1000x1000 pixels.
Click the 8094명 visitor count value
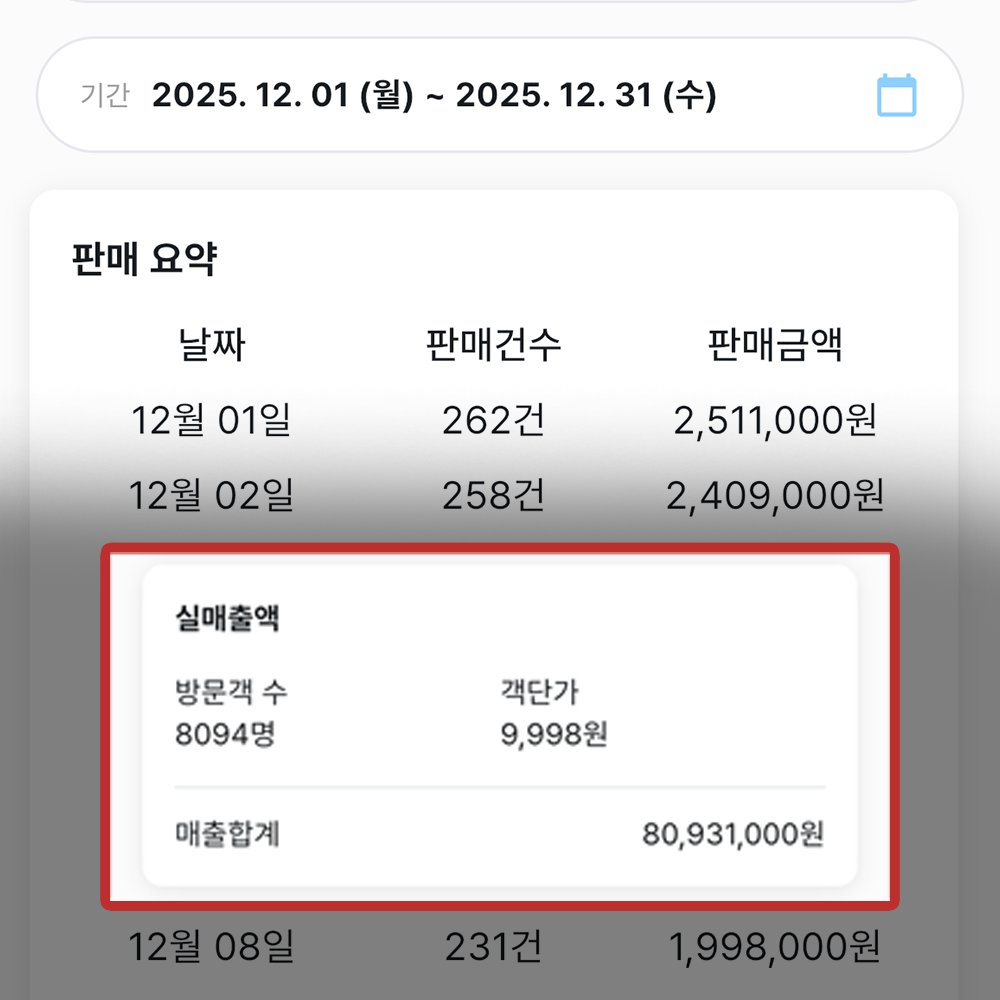click(225, 736)
